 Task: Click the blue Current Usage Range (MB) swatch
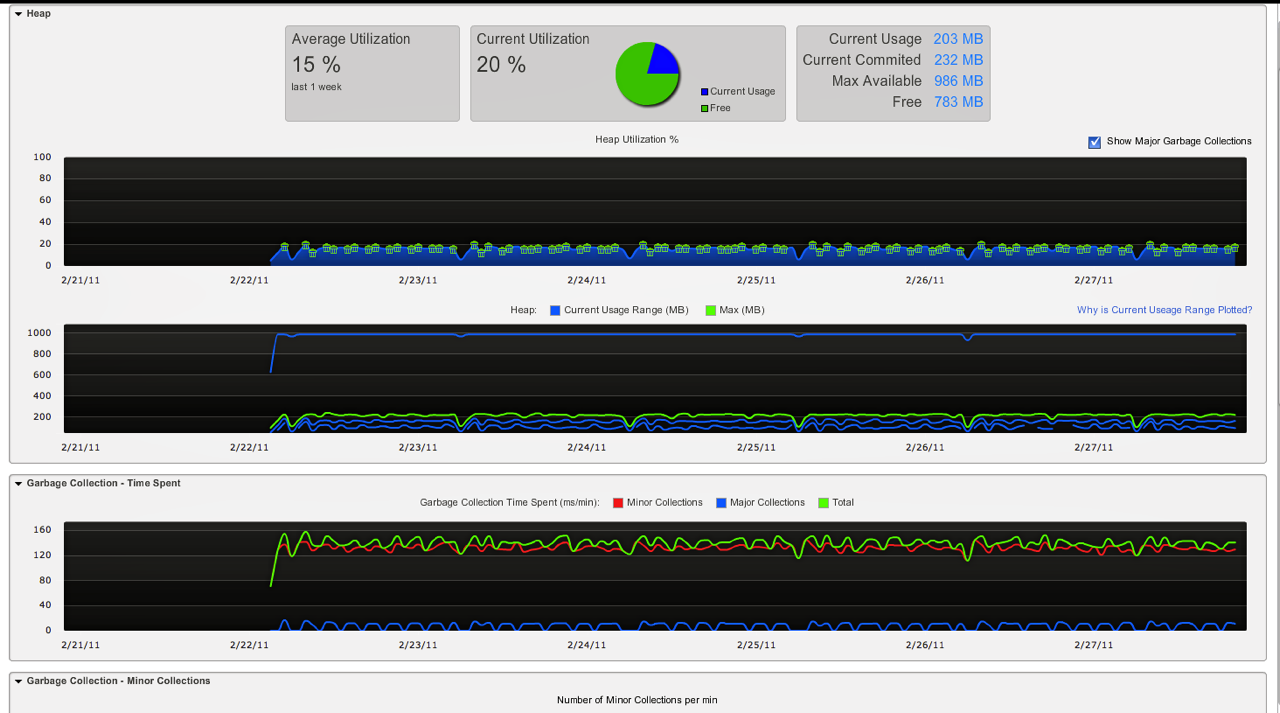[x=555, y=311]
